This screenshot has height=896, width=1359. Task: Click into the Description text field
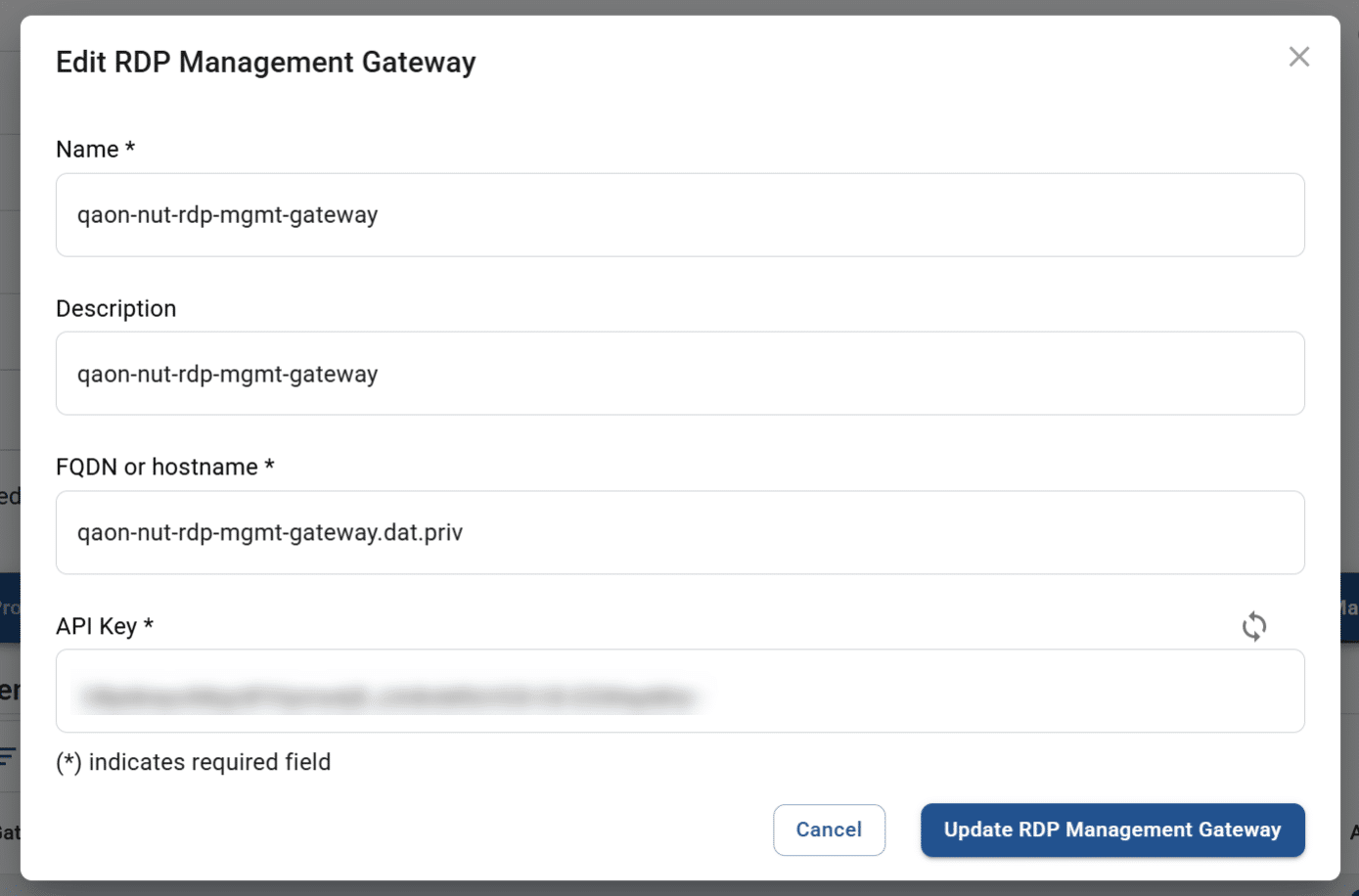tap(679, 374)
